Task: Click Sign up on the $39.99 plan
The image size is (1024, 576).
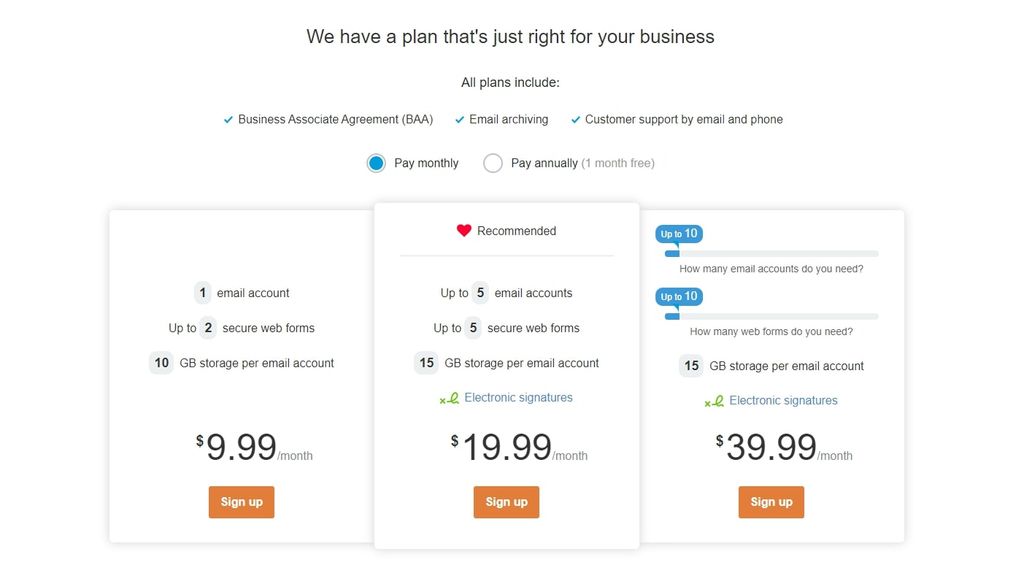Action: coord(771,502)
